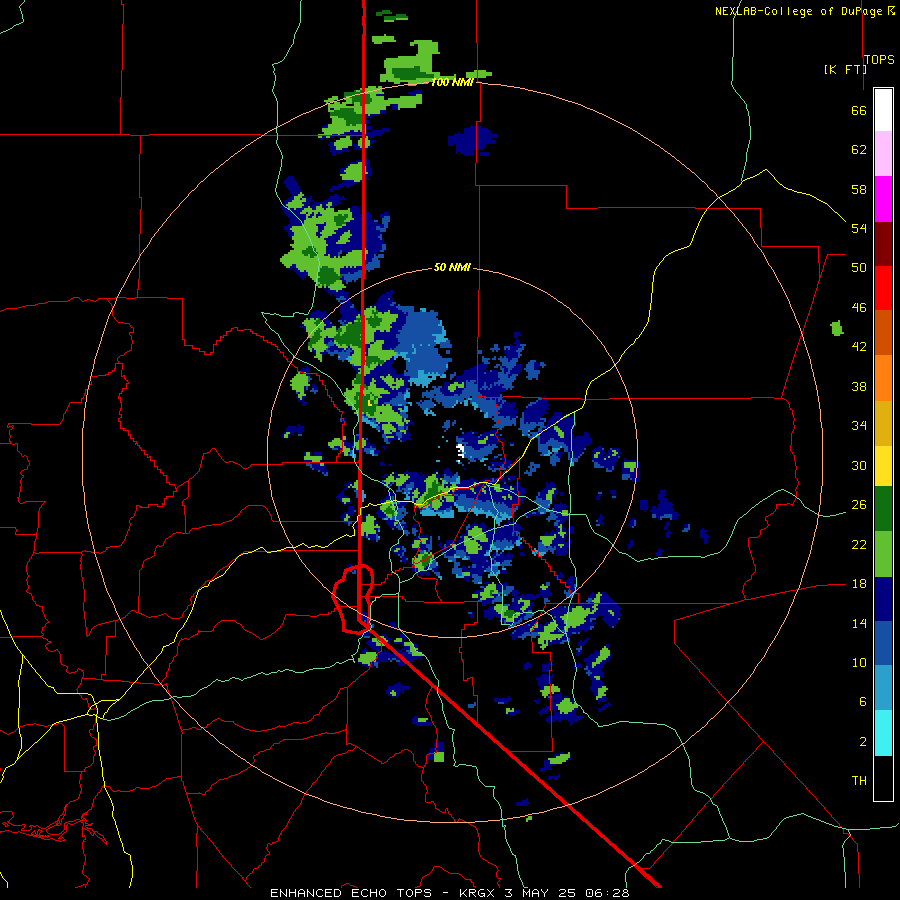
Task: Click the 62 value on legend scale
Action: click(x=859, y=150)
